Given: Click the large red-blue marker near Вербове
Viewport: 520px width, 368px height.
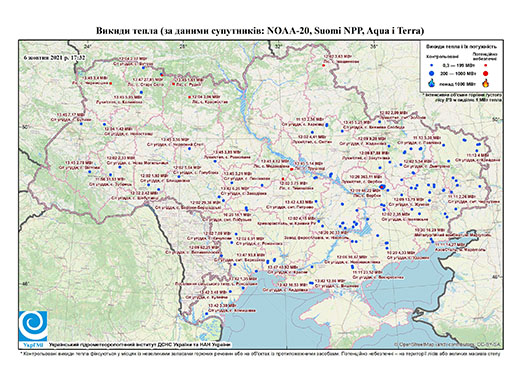Looking at the screenshot, I should [x=382, y=187].
